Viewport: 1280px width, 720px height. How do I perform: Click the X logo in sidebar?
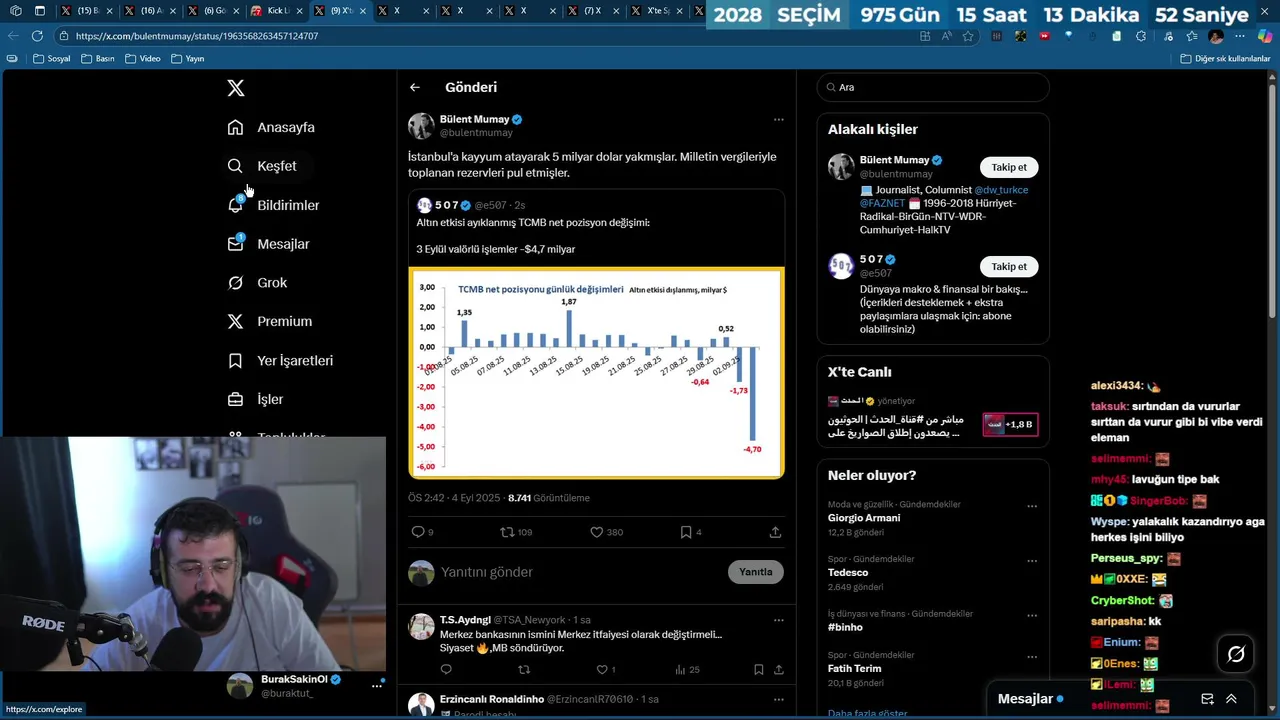click(236, 88)
